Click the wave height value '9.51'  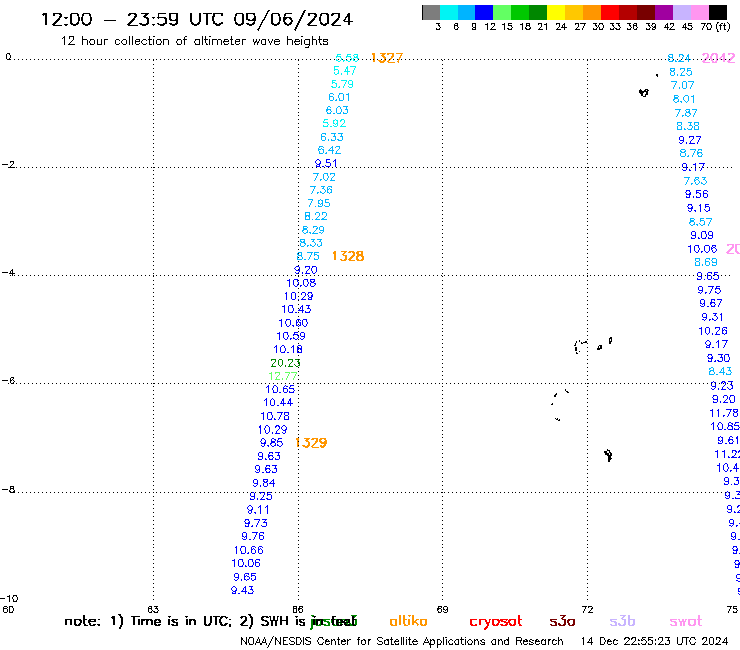click(326, 163)
